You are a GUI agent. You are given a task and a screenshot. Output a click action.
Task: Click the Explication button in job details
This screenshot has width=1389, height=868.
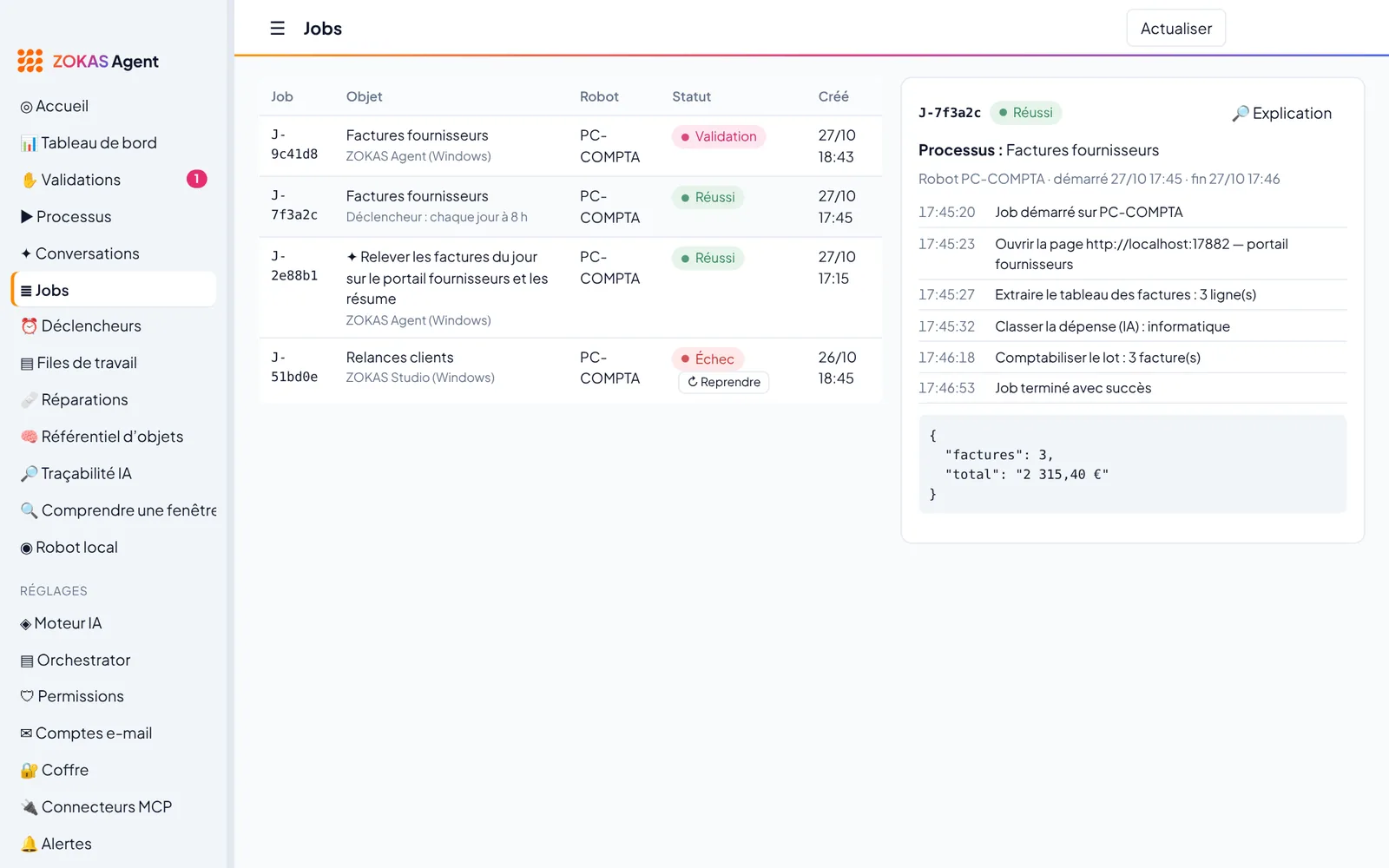coord(1281,113)
